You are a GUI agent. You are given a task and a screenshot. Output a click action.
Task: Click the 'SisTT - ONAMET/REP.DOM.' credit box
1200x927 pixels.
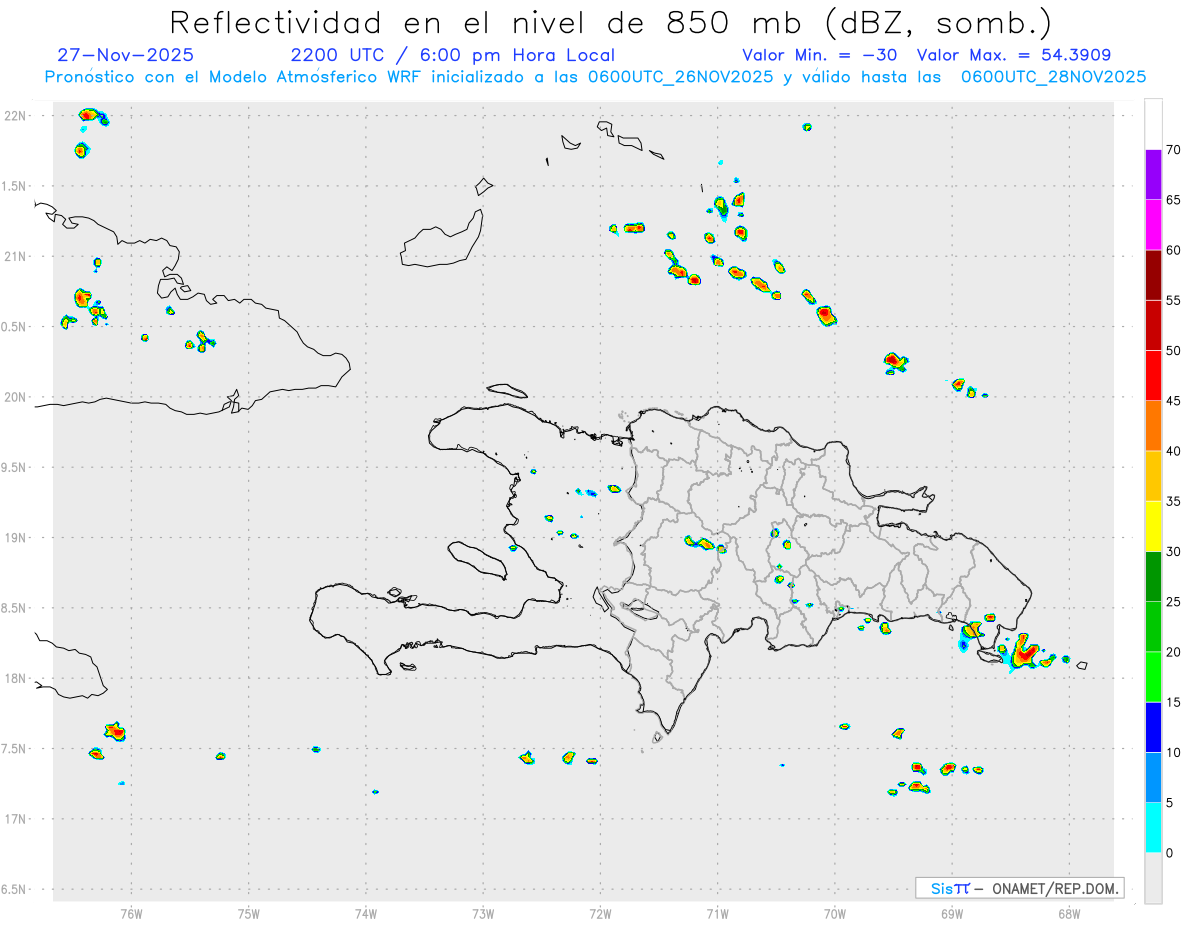pos(1020,888)
